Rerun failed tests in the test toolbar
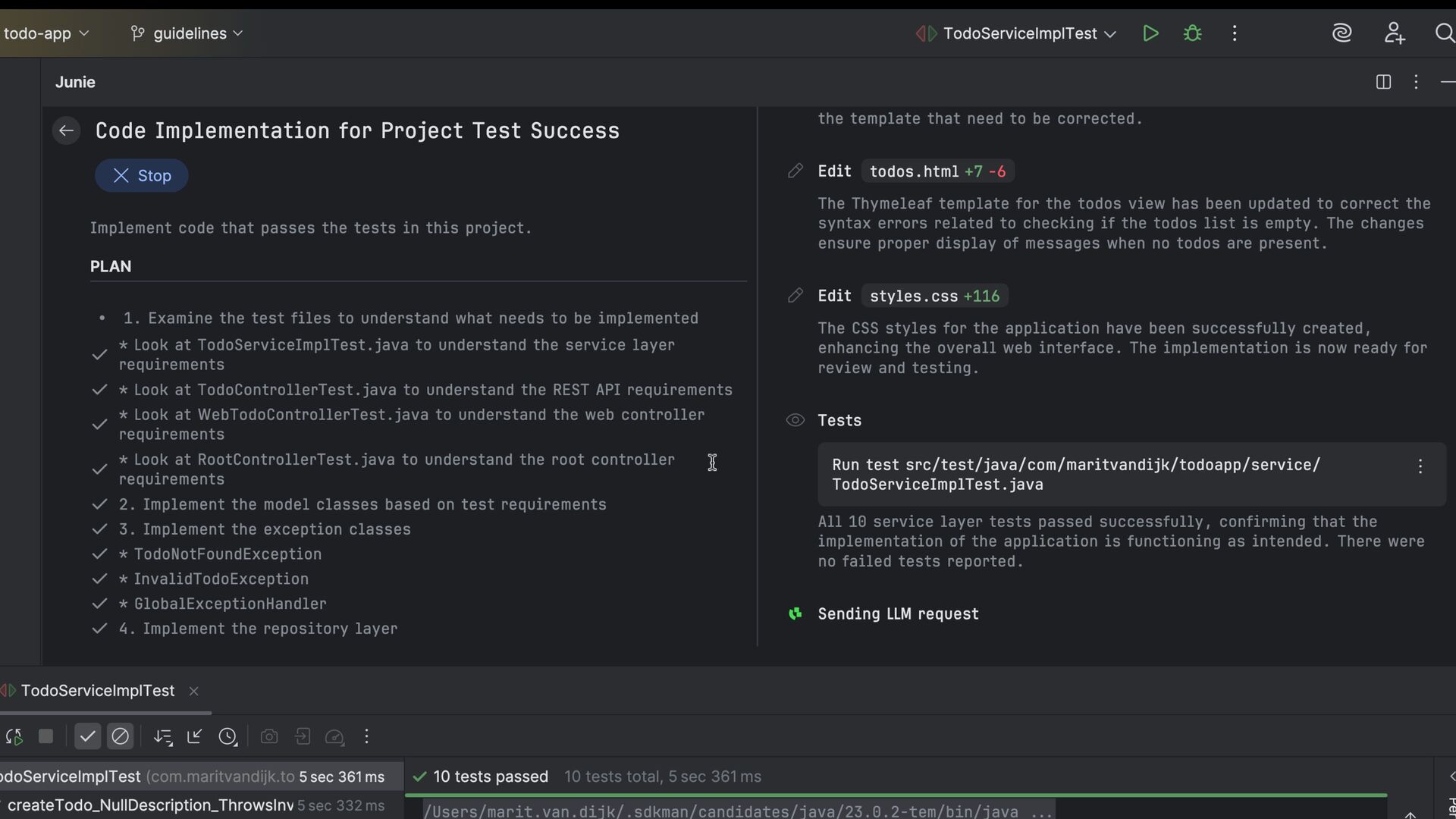Image resolution: width=1456 pixels, height=819 pixels. coord(14,736)
